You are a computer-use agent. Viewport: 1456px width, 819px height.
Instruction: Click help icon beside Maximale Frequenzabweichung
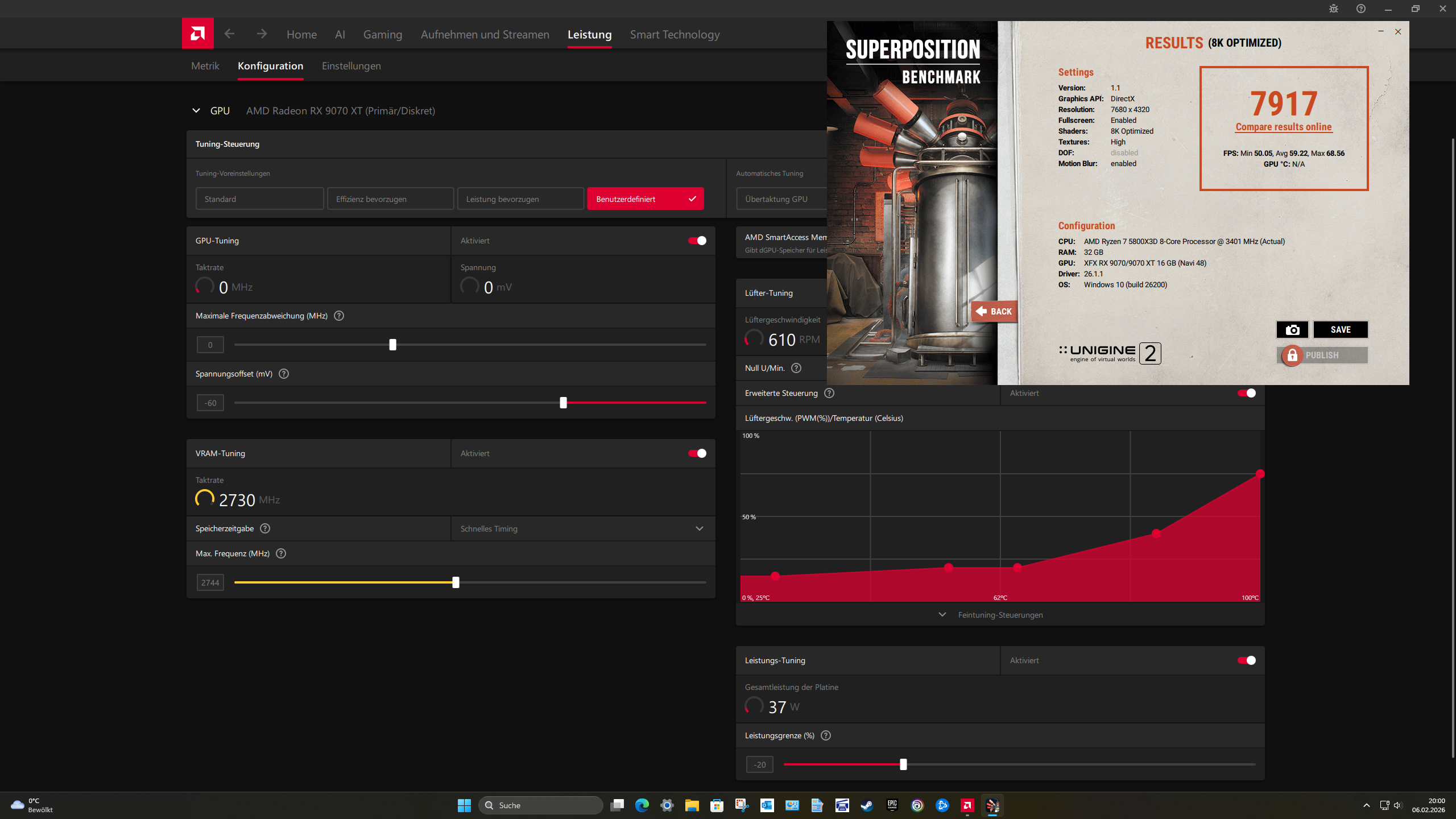click(x=339, y=316)
